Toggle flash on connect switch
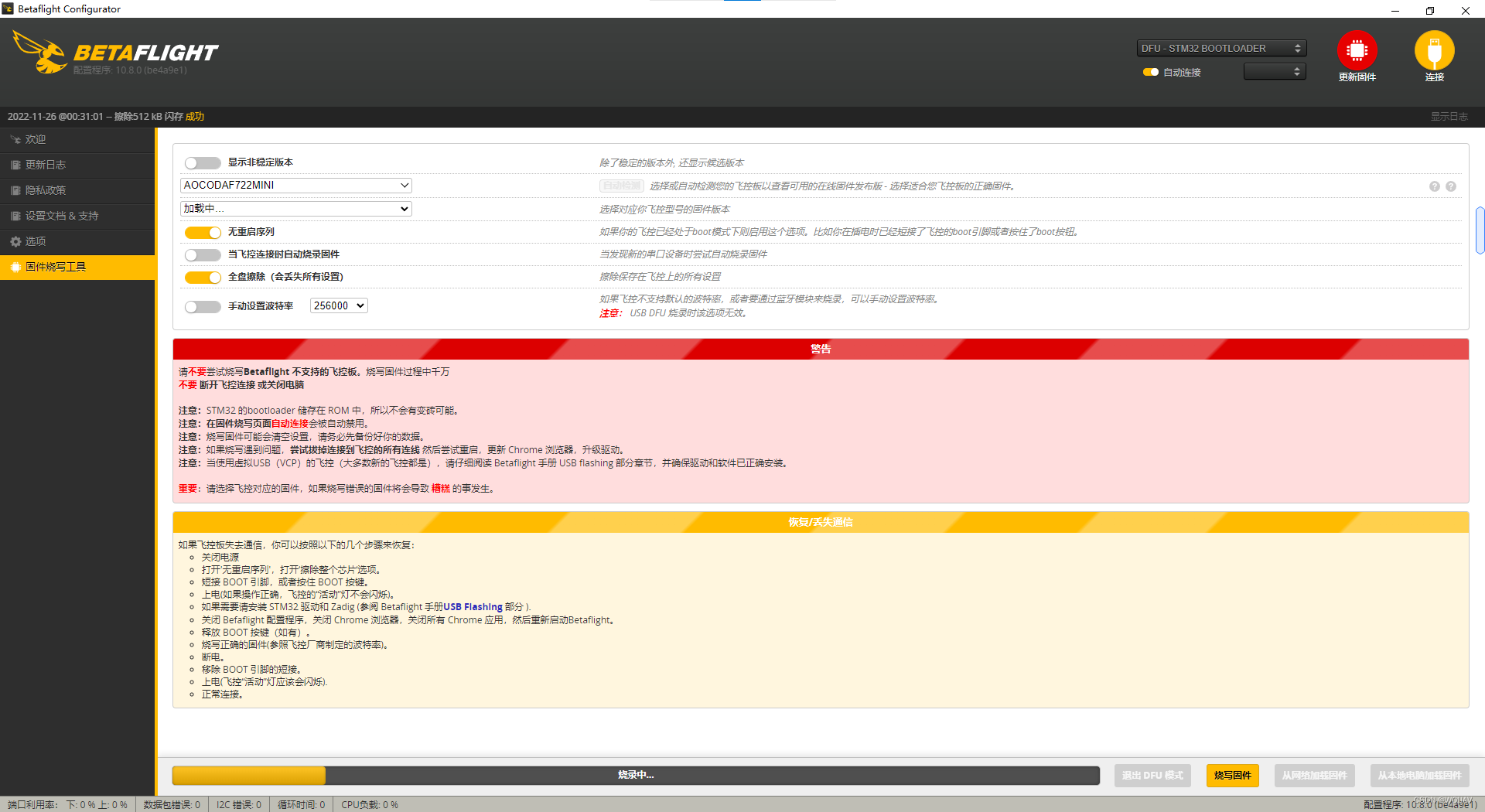This screenshot has width=1485, height=812. (x=203, y=255)
